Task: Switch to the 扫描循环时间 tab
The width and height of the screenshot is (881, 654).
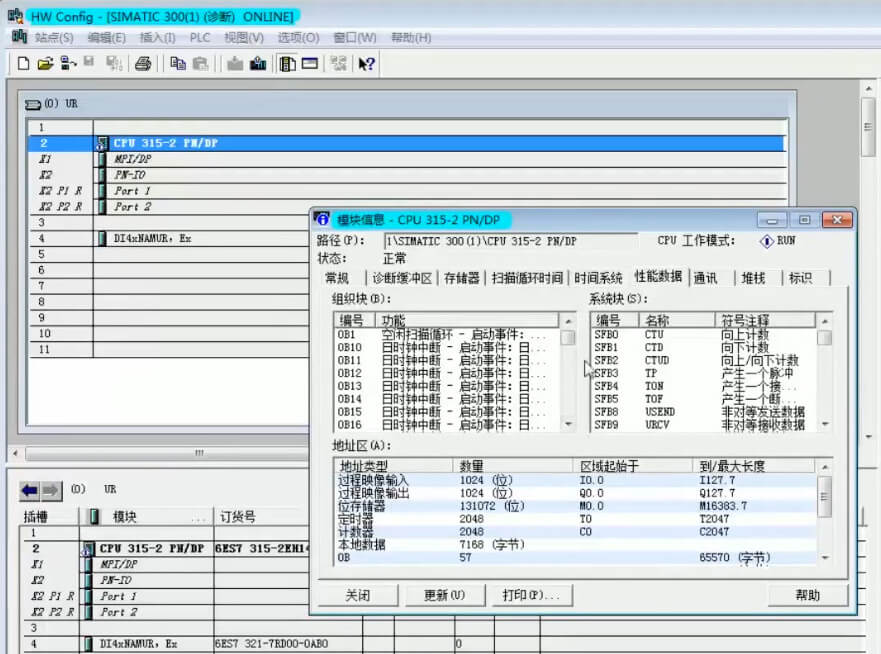Action: 527,278
